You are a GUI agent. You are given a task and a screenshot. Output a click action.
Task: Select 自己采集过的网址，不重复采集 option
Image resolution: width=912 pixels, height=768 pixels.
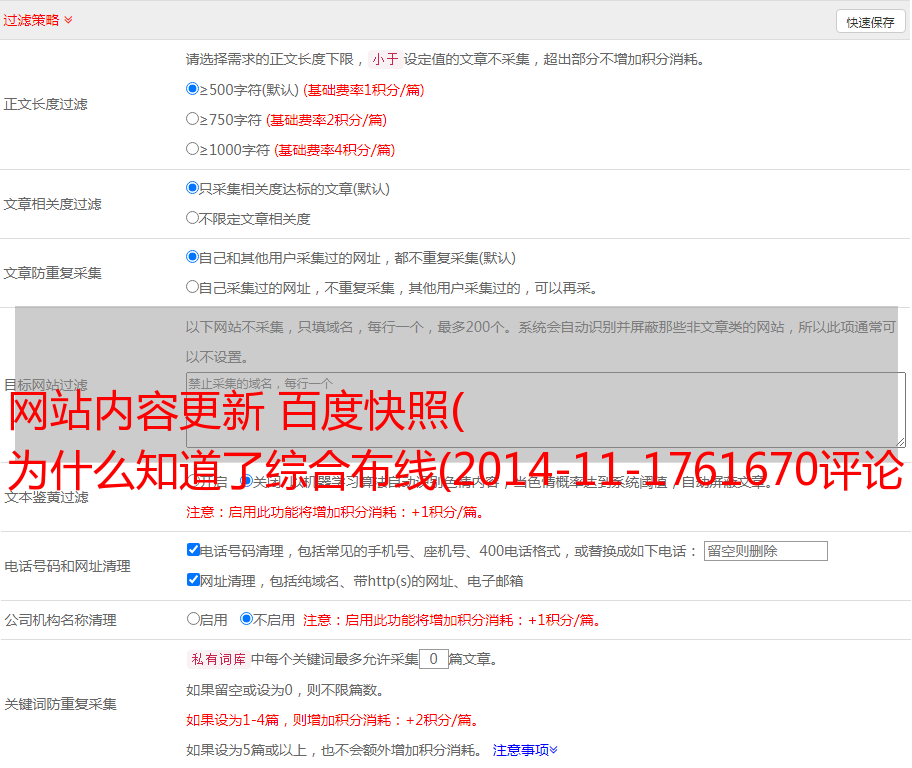tap(192, 287)
